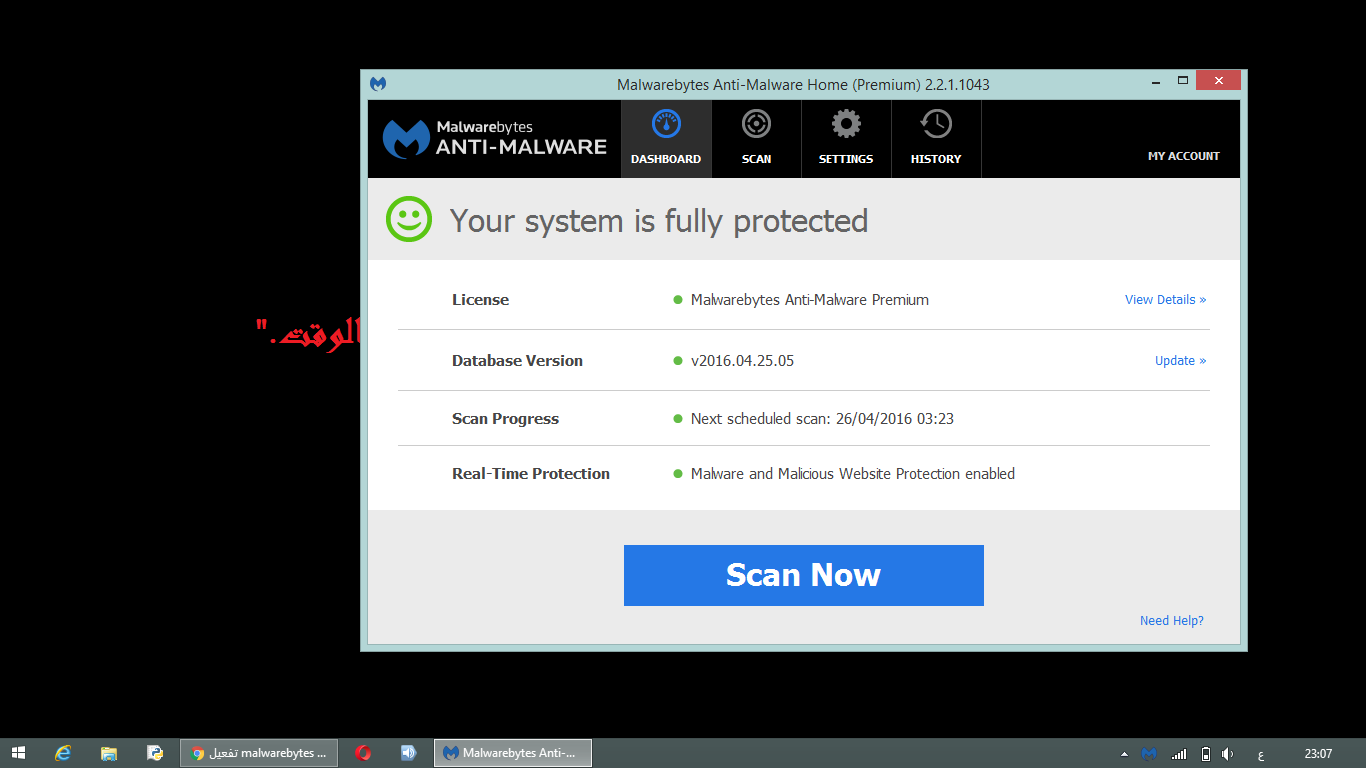
Task: Click the green smiley status icon
Action: pyautogui.click(x=409, y=219)
